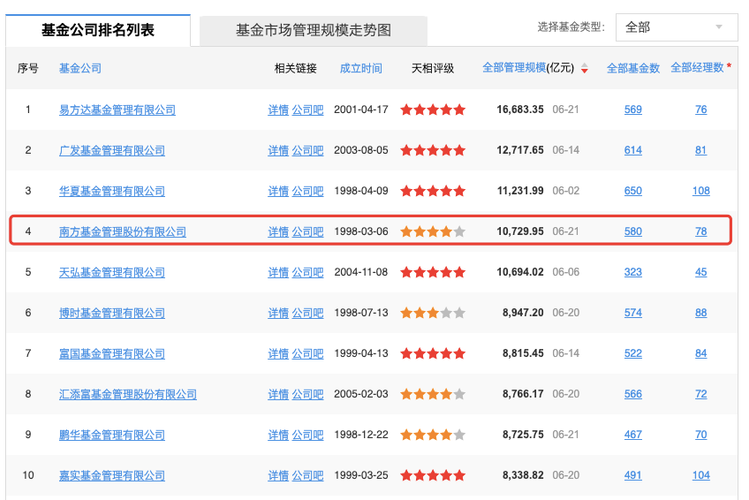Screen dimensions: 749x500
Task: Open 鹏华基金管理有限公司 company page
Action: click(x=112, y=435)
